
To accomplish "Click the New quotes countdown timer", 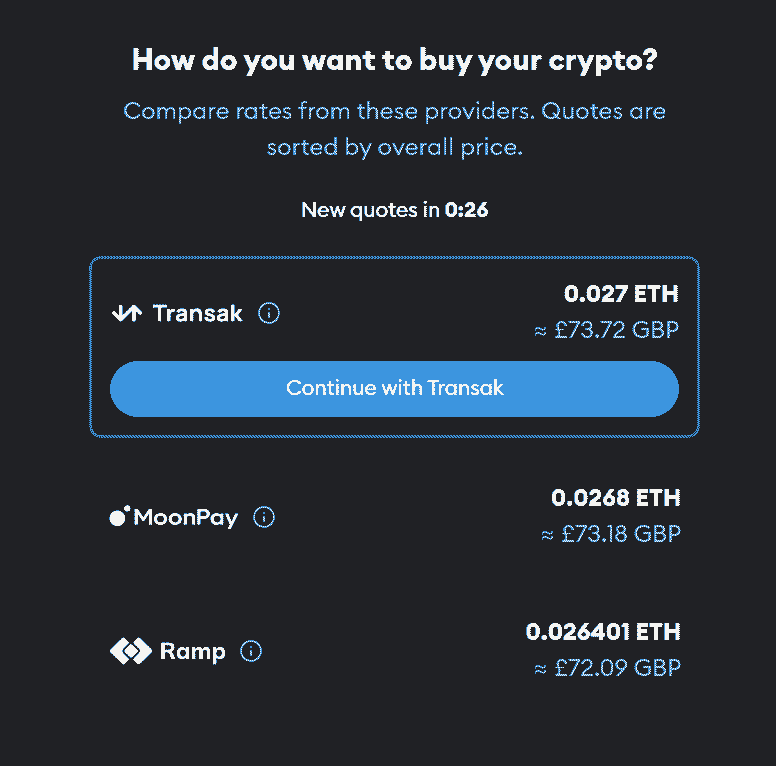I will click(x=466, y=210).
